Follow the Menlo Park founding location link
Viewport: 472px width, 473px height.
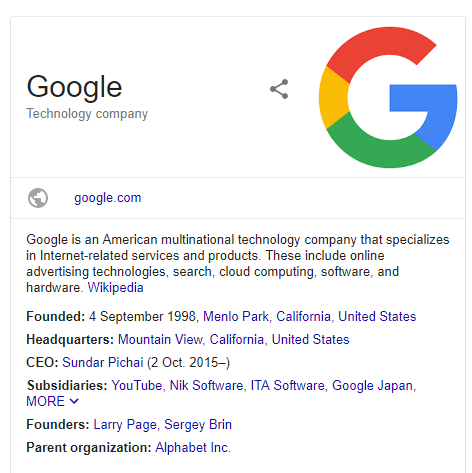(x=236, y=316)
